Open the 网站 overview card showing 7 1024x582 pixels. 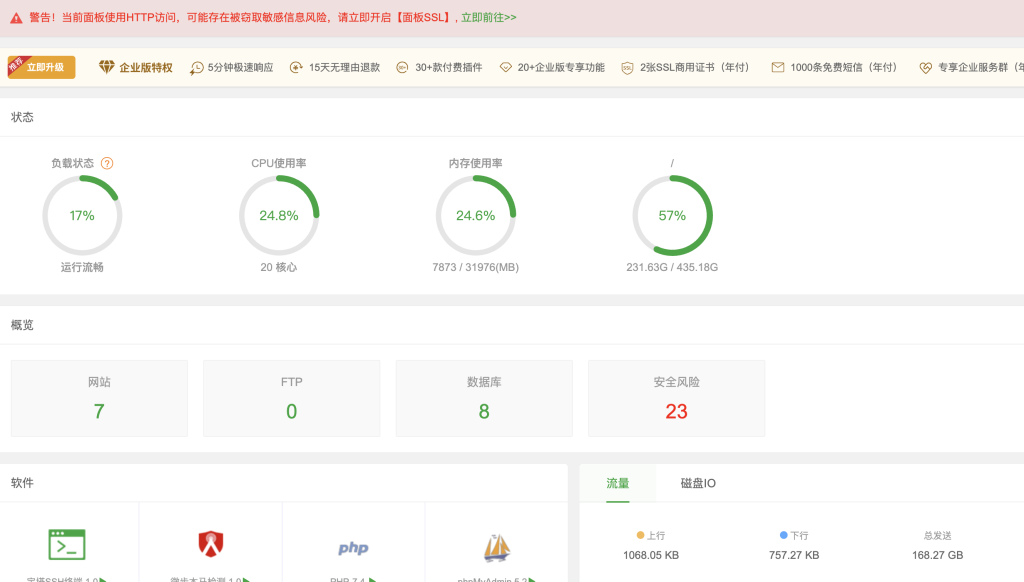[99, 398]
